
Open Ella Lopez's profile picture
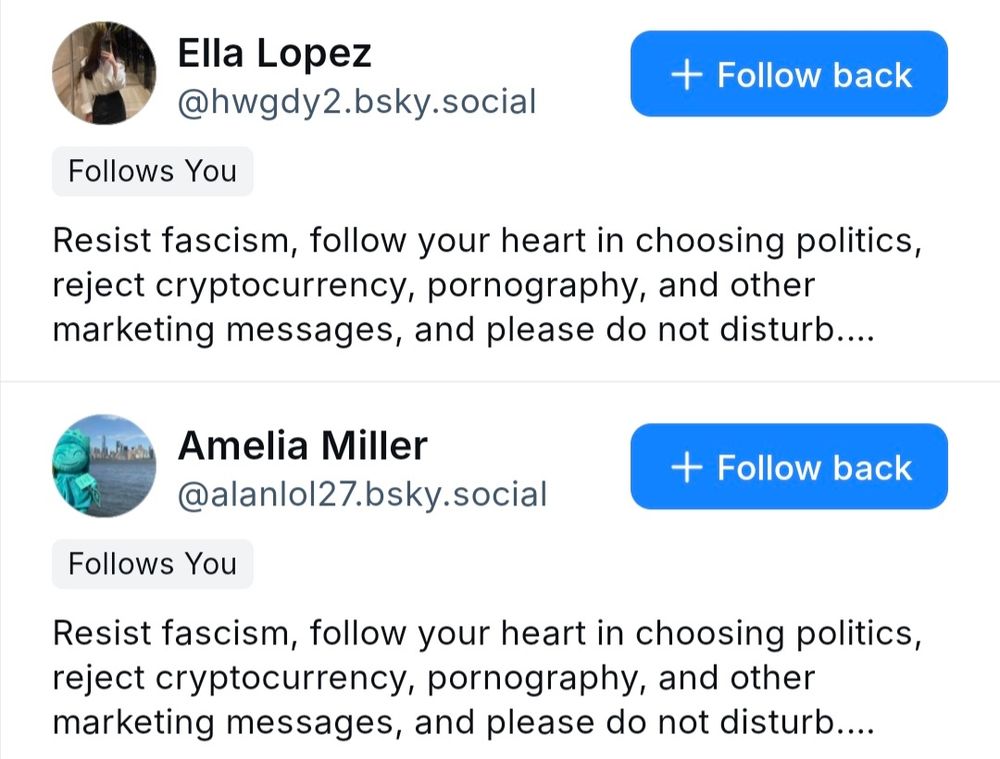(x=104, y=73)
